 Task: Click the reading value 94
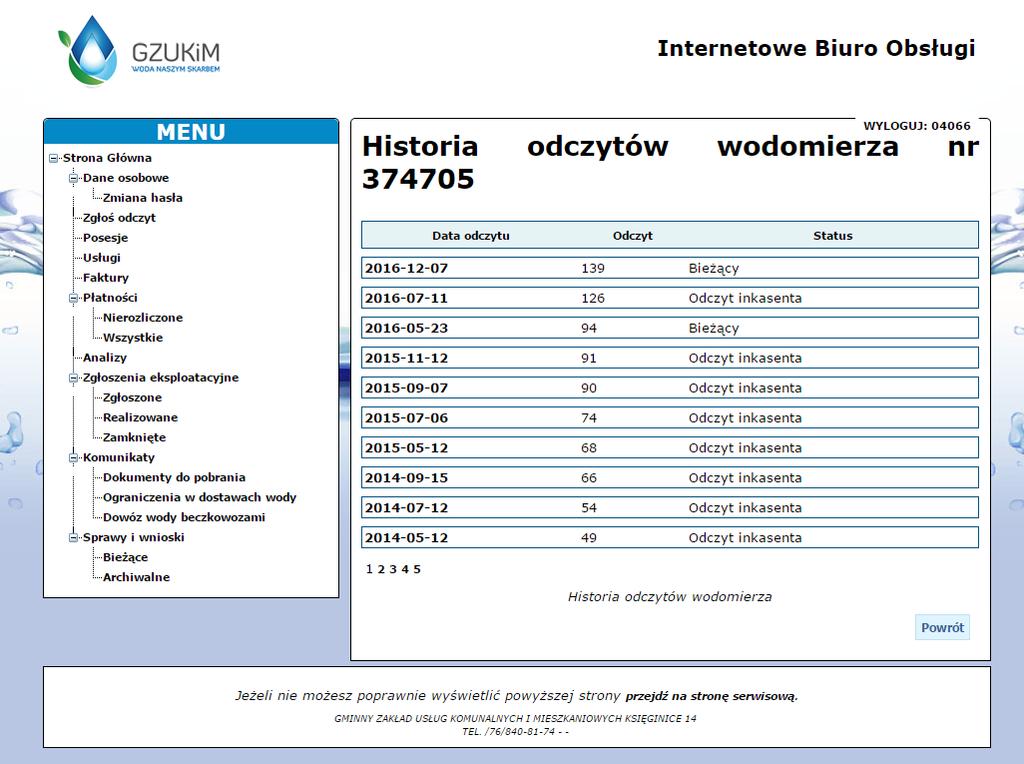coord(589,328)
